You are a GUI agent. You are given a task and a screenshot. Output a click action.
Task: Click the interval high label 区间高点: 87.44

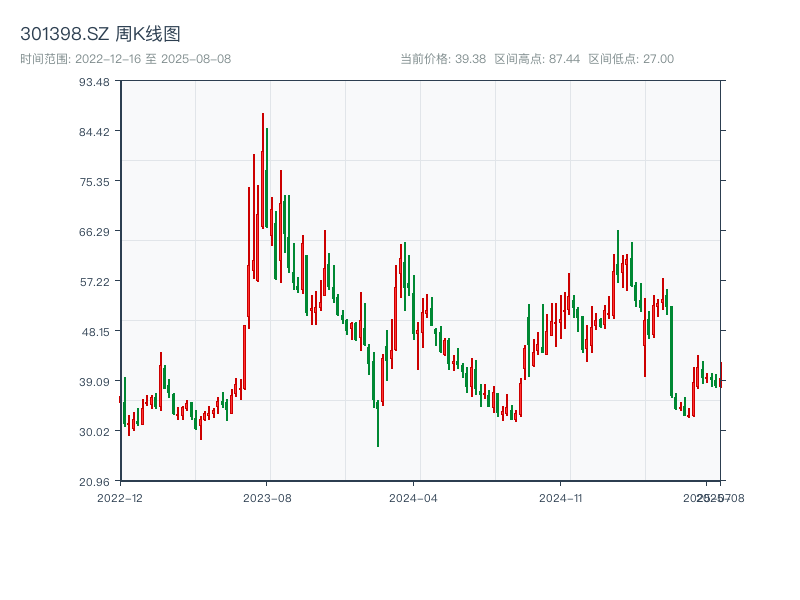pos(537,59)
